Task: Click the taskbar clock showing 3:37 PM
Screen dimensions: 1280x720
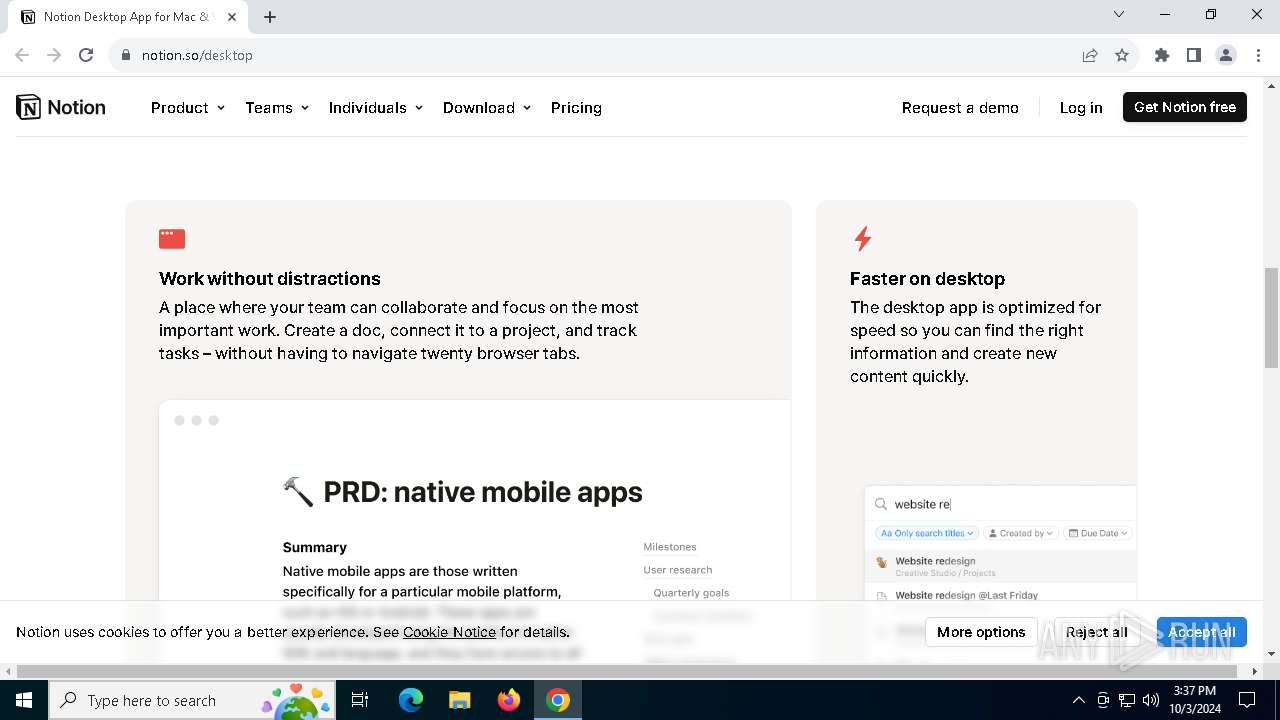Action: [x=1195, y=700]
